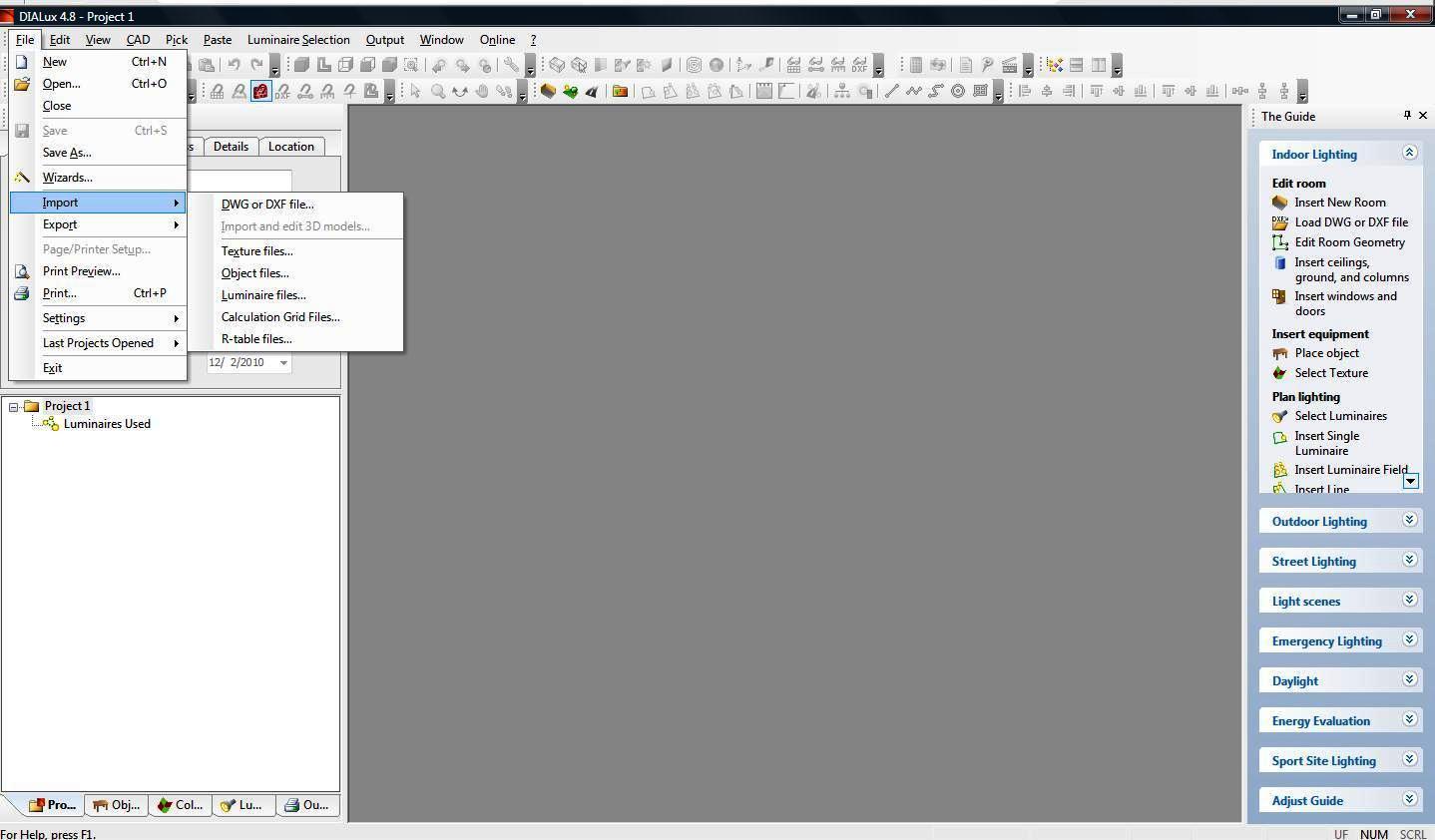This screenshot has height=840, width=1435.
Task: Expand the Energy Evaluation section
Action: 1409,719
